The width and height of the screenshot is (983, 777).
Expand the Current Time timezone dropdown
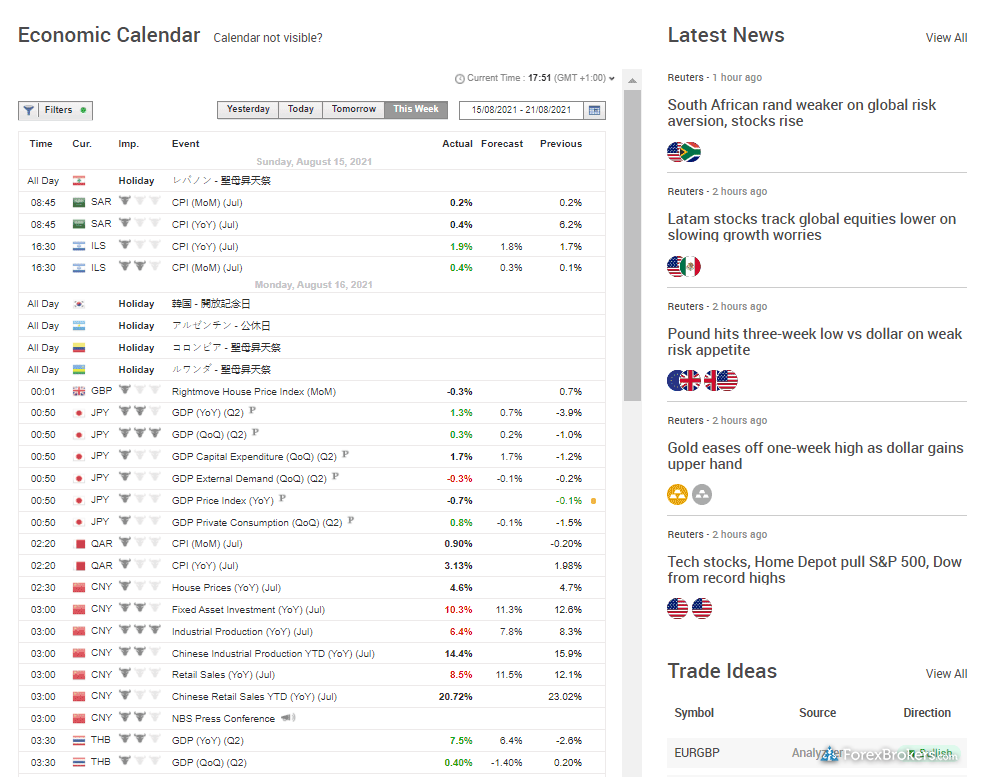click(612, 79)
